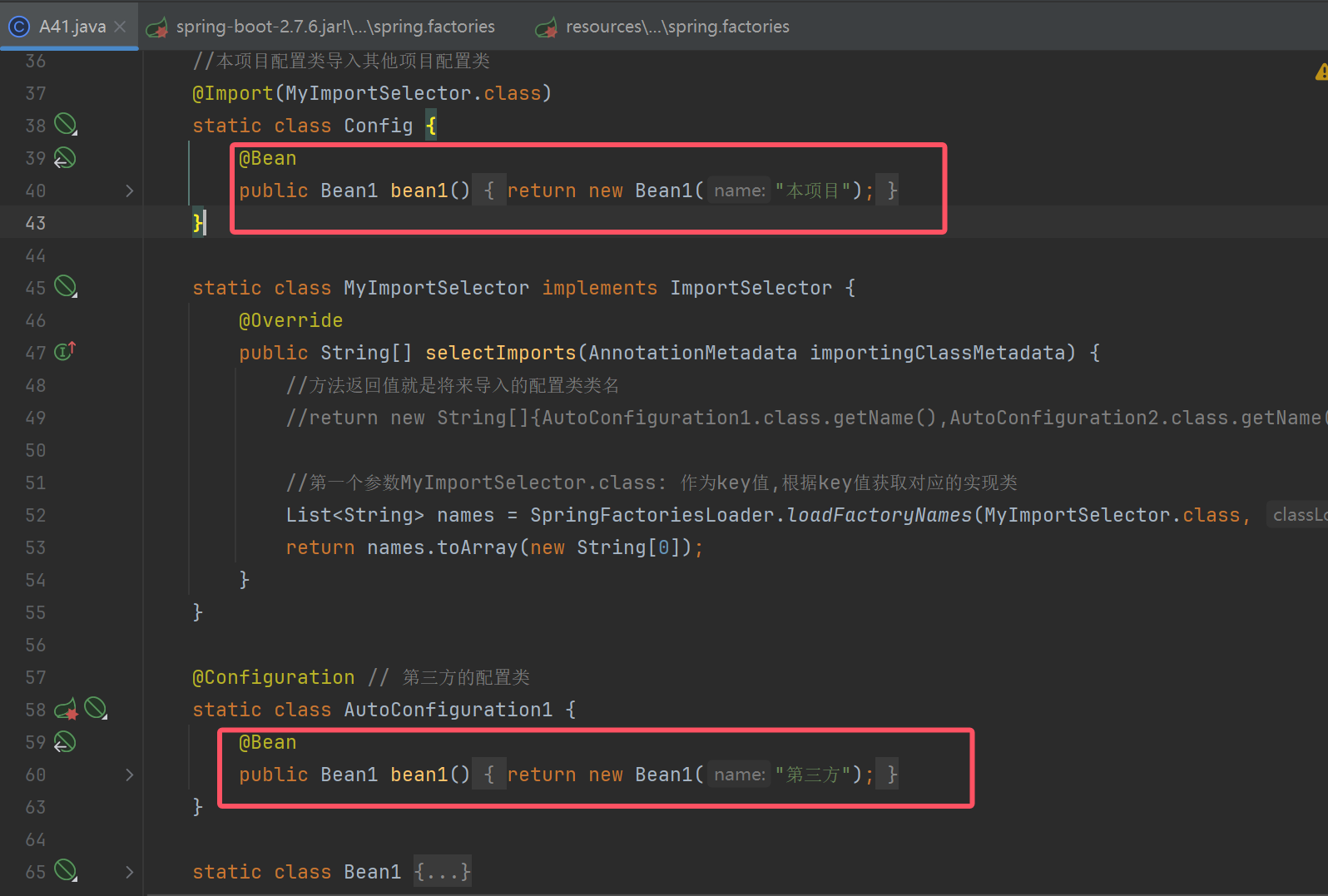Viewport: 1328px width, 896px height.
Task: Click the name: parameter hint on line 40
Action: 739,191
